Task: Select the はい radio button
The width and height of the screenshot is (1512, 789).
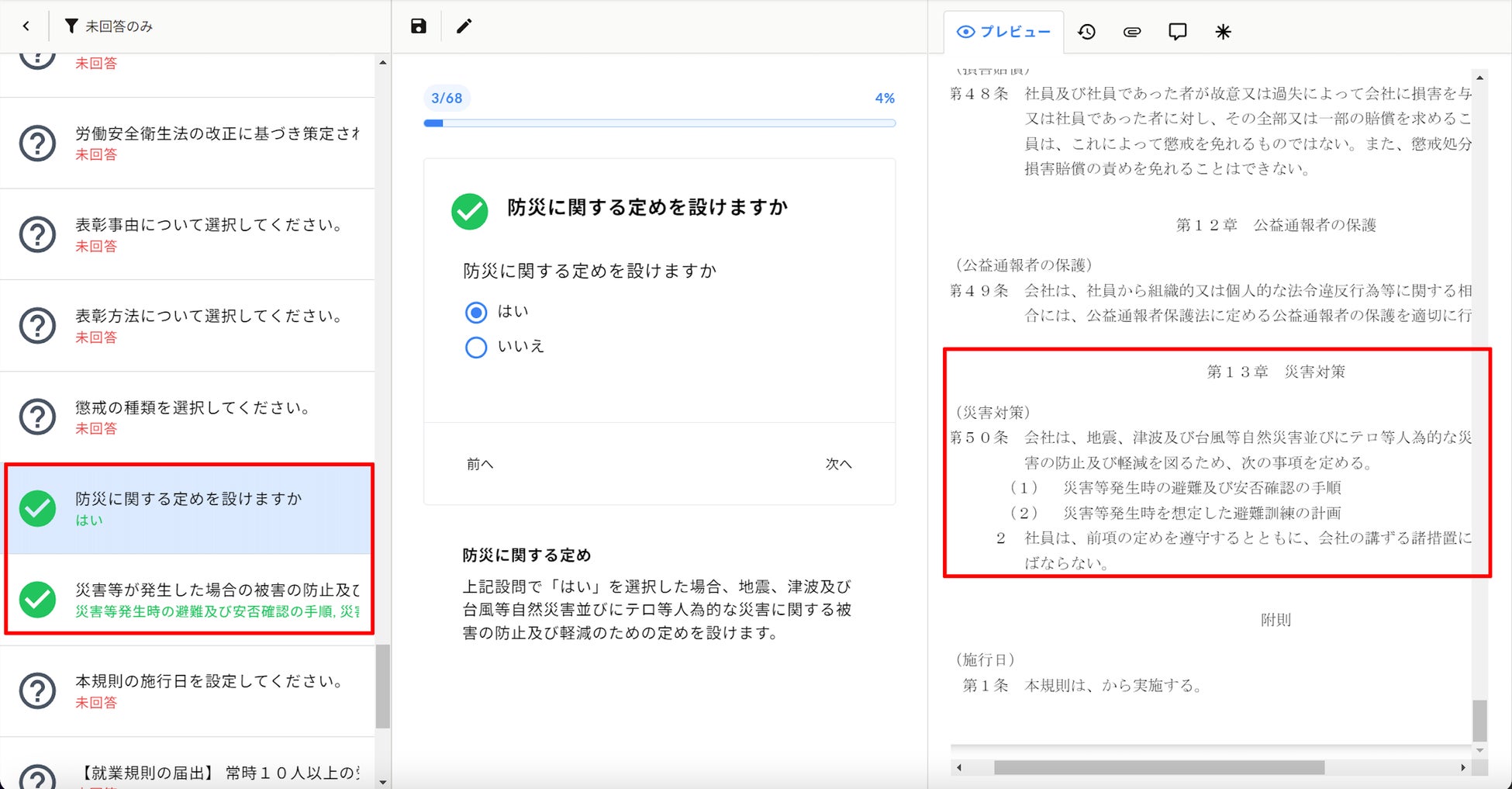Action: point(476,312)
